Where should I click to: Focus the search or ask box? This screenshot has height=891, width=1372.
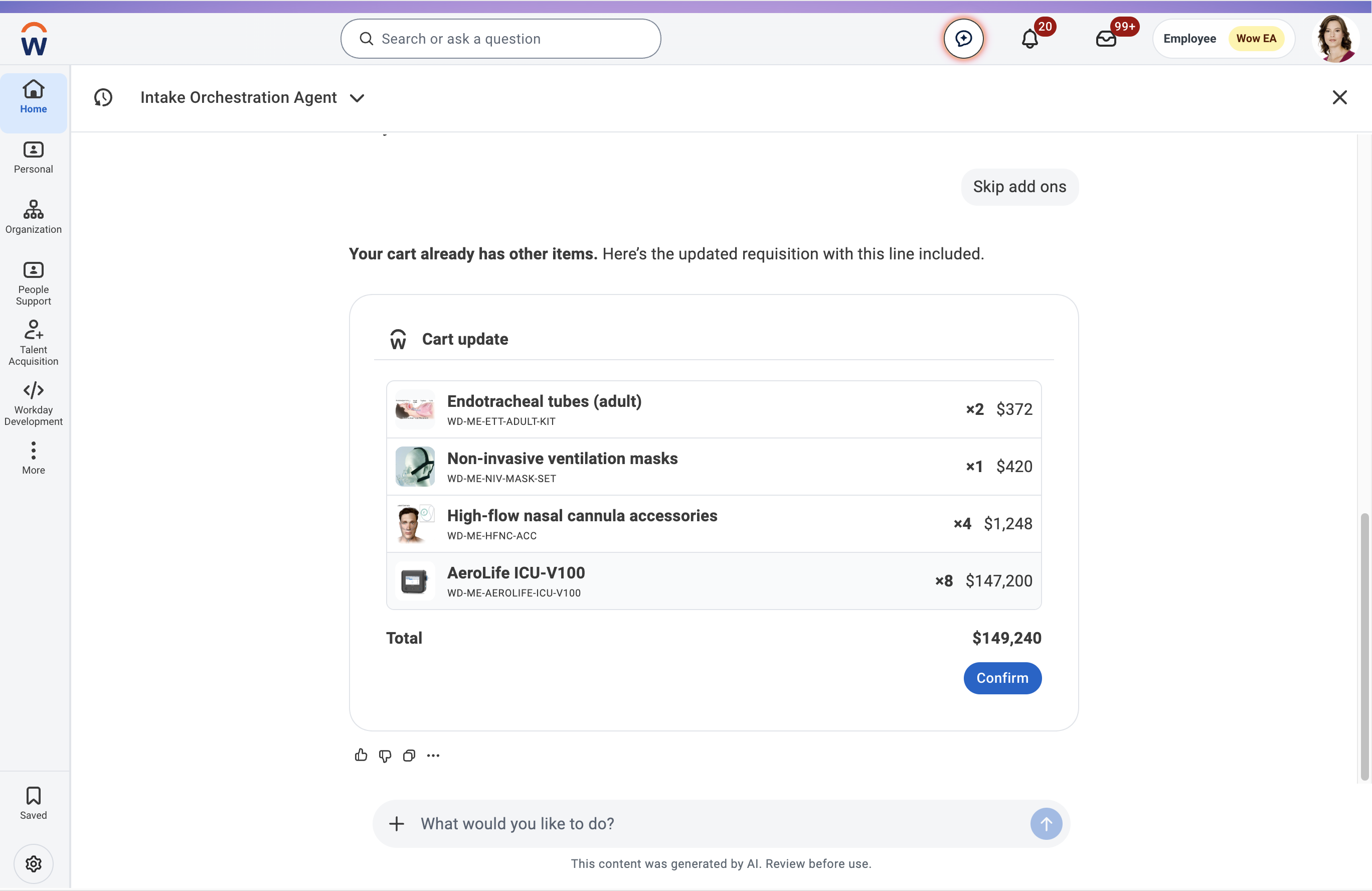[x=500, y=39]
